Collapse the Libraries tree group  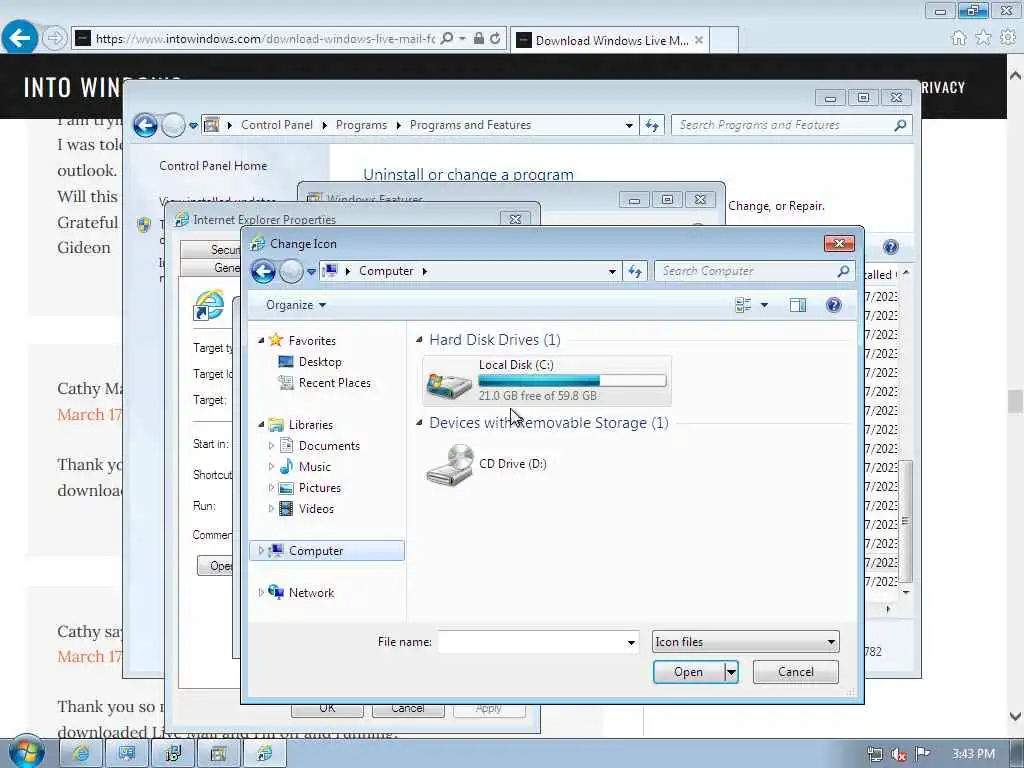tap(261, 424)
